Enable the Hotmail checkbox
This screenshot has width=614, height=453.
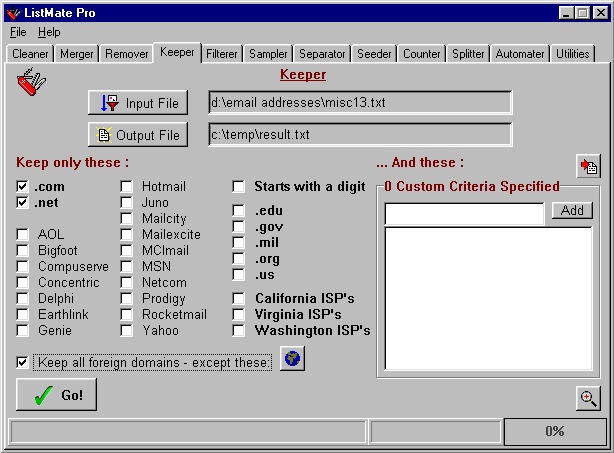(126, 187)
